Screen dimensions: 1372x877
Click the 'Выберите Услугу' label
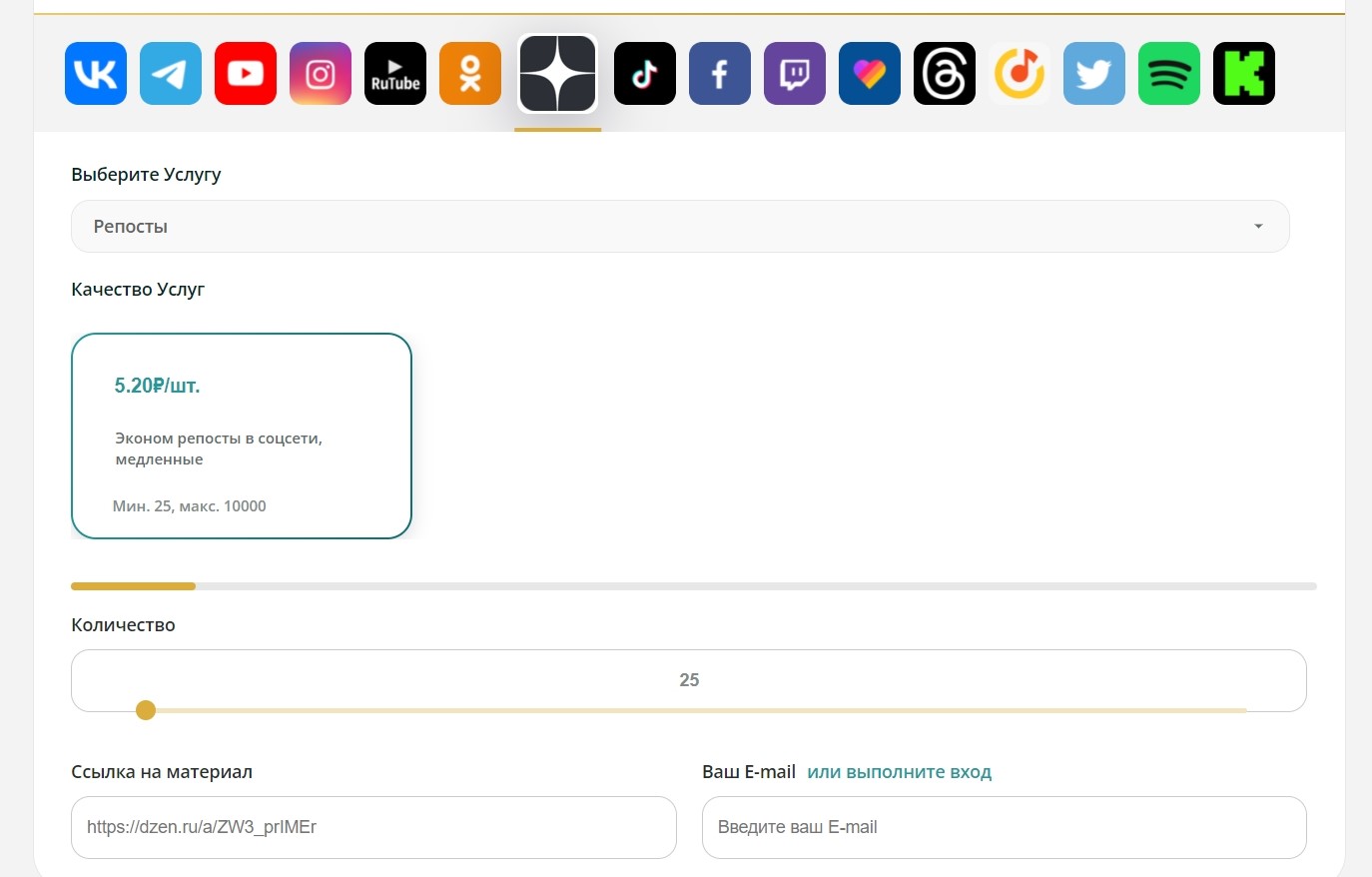[146, 175]
